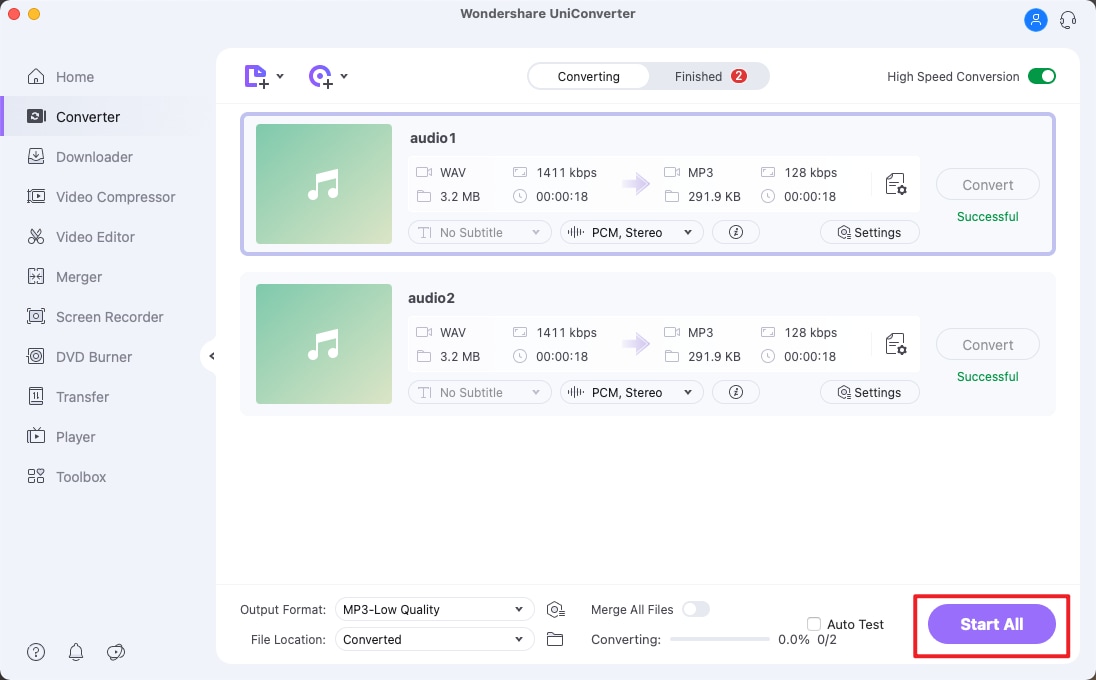Click audio2 music thumbnail

click(x=324, y=344)
